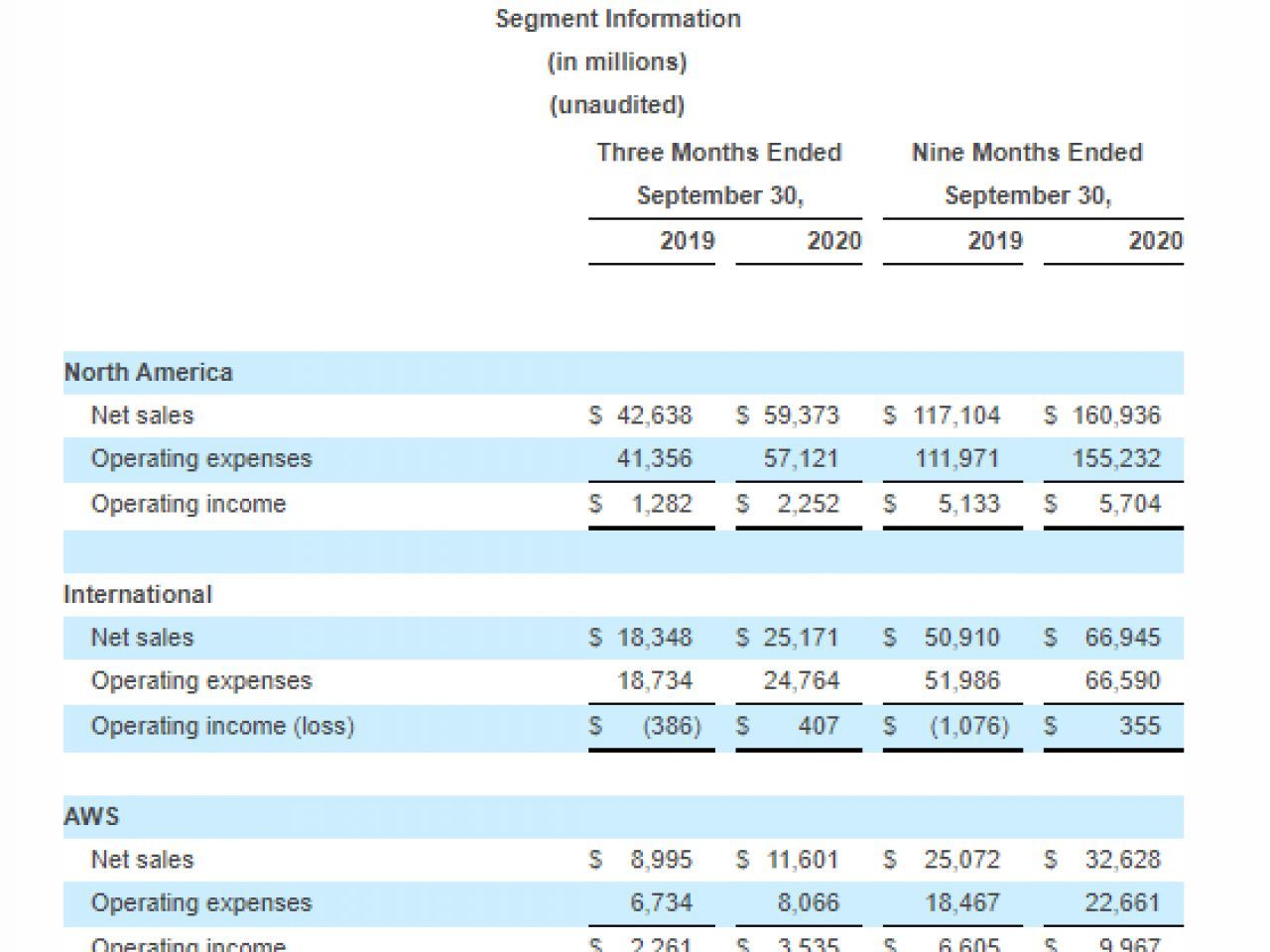Viewport: 1270px width, 952px height.
Task: Click the 160,936 net sales cell
Action: click(1116, 416)
